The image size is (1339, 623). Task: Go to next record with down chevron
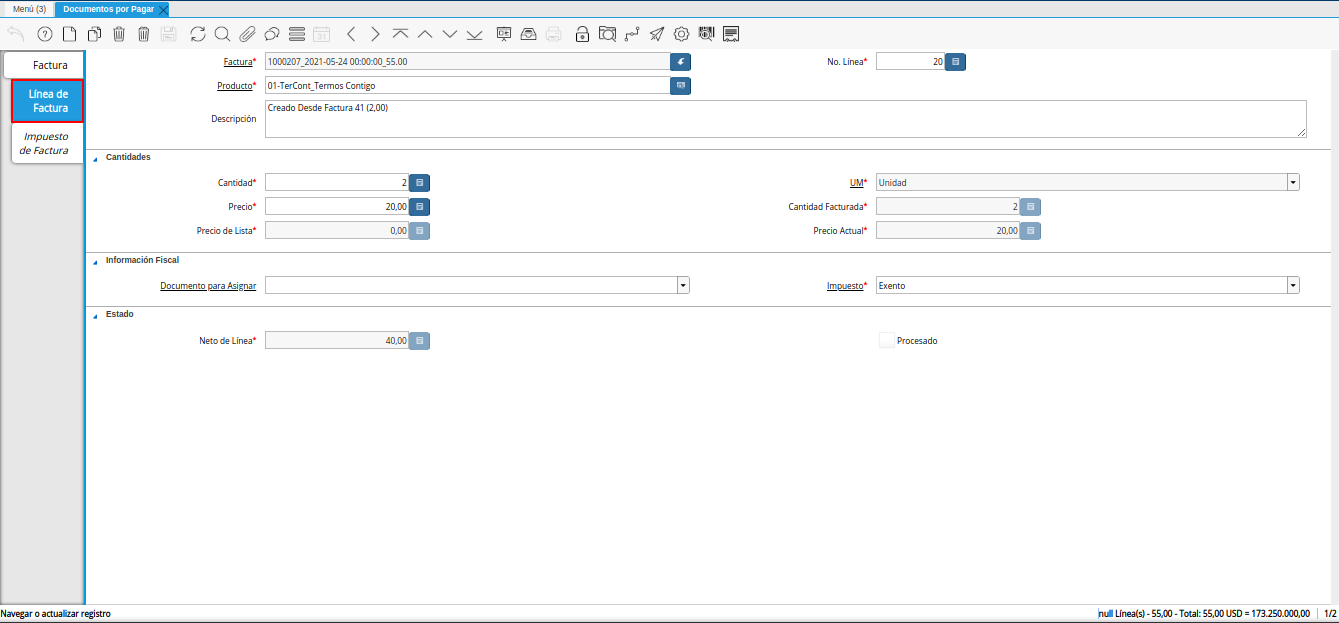(x=449, y=34)
